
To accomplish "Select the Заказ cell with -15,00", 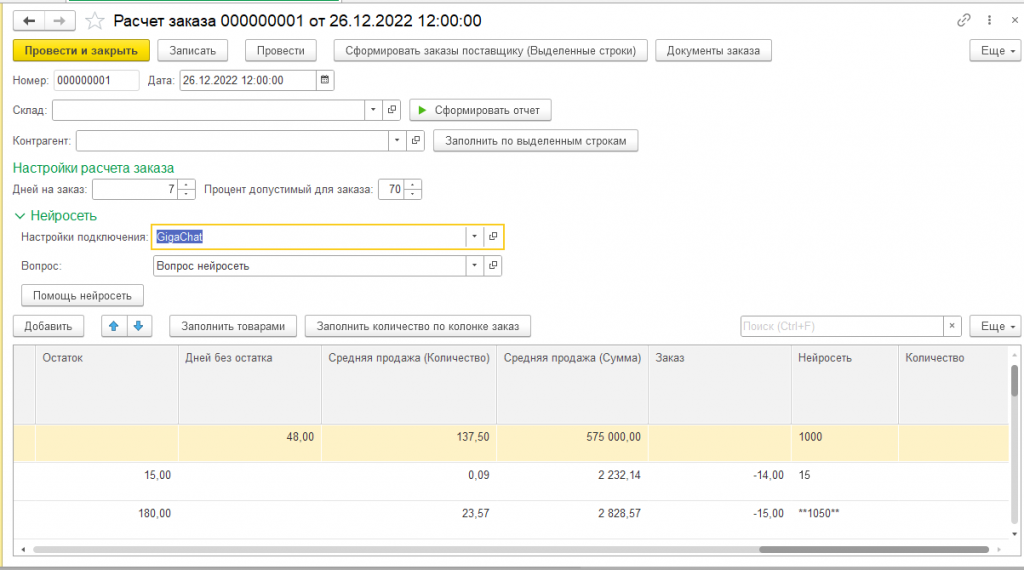I will [x=720, y=520].
